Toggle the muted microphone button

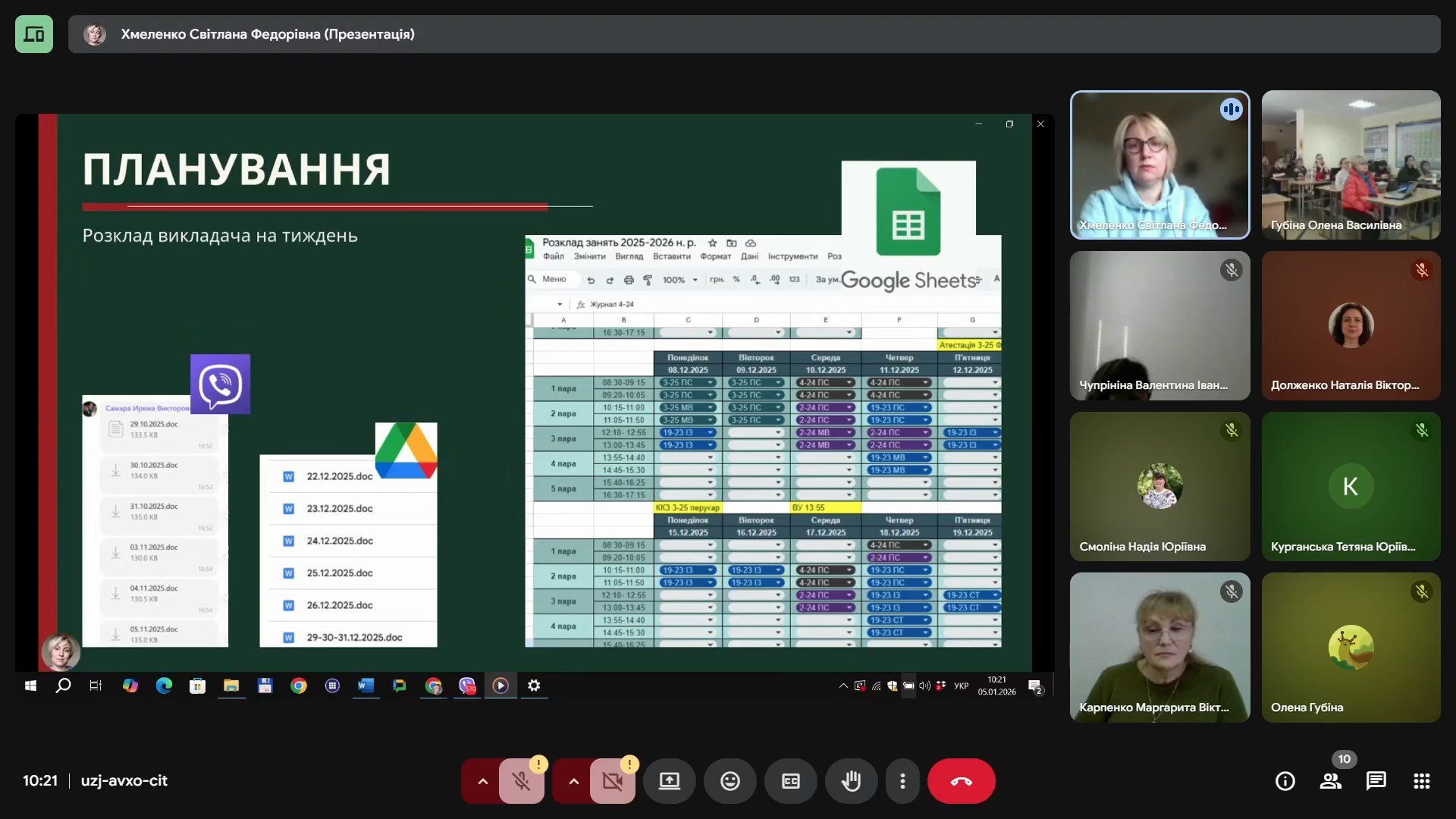pos(521,781)
